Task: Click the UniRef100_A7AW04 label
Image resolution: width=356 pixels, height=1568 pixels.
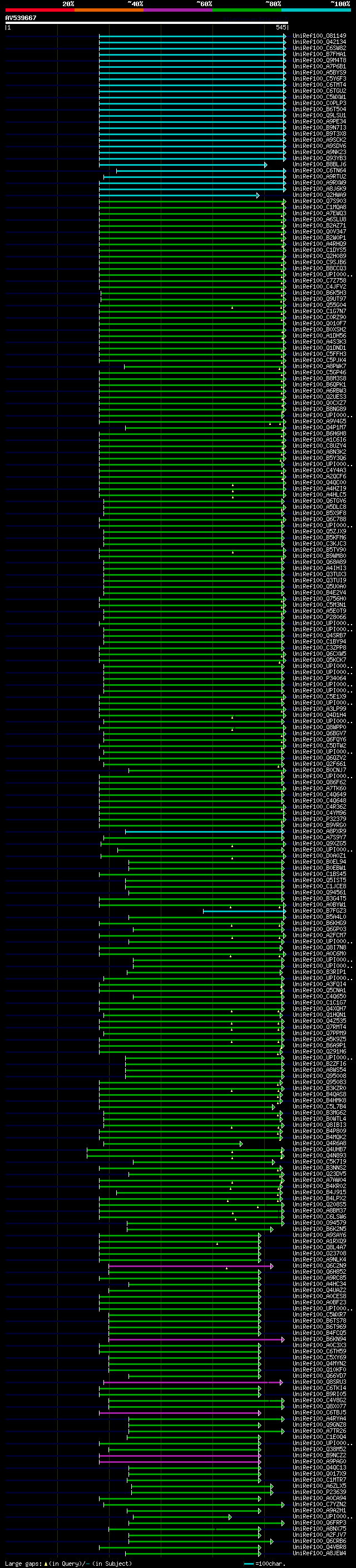Action: [319, 1180]
